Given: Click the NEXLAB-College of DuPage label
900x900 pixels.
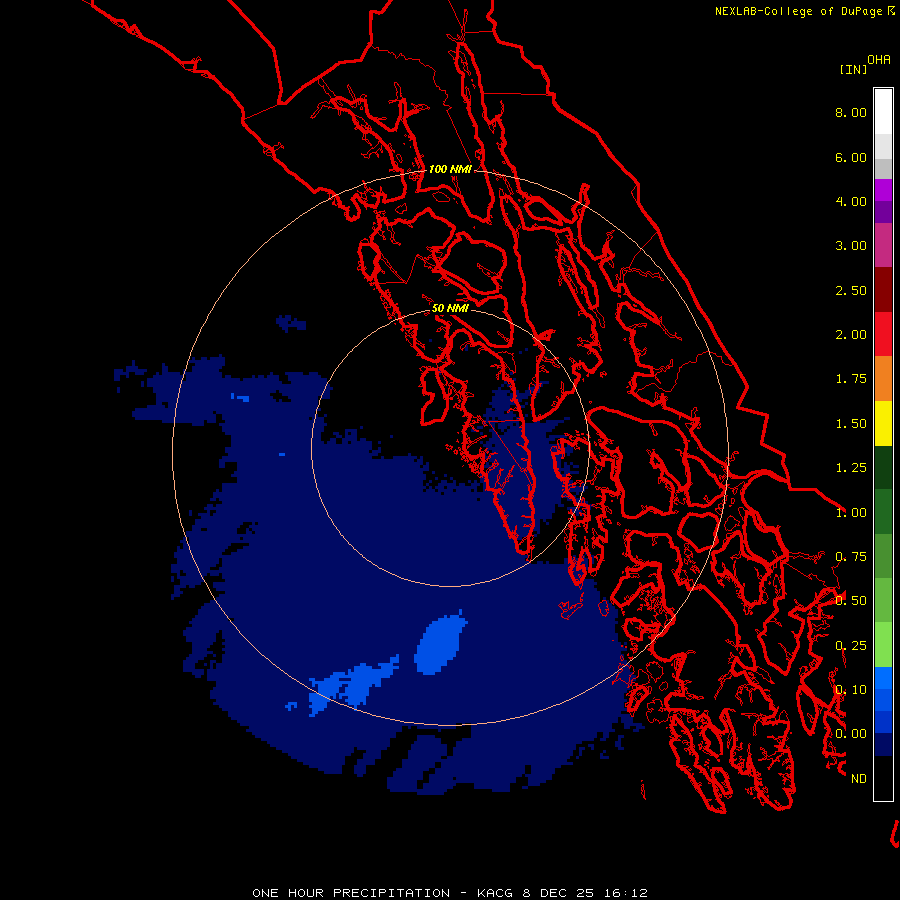Looking at the screenshot, I should point(799,11).
